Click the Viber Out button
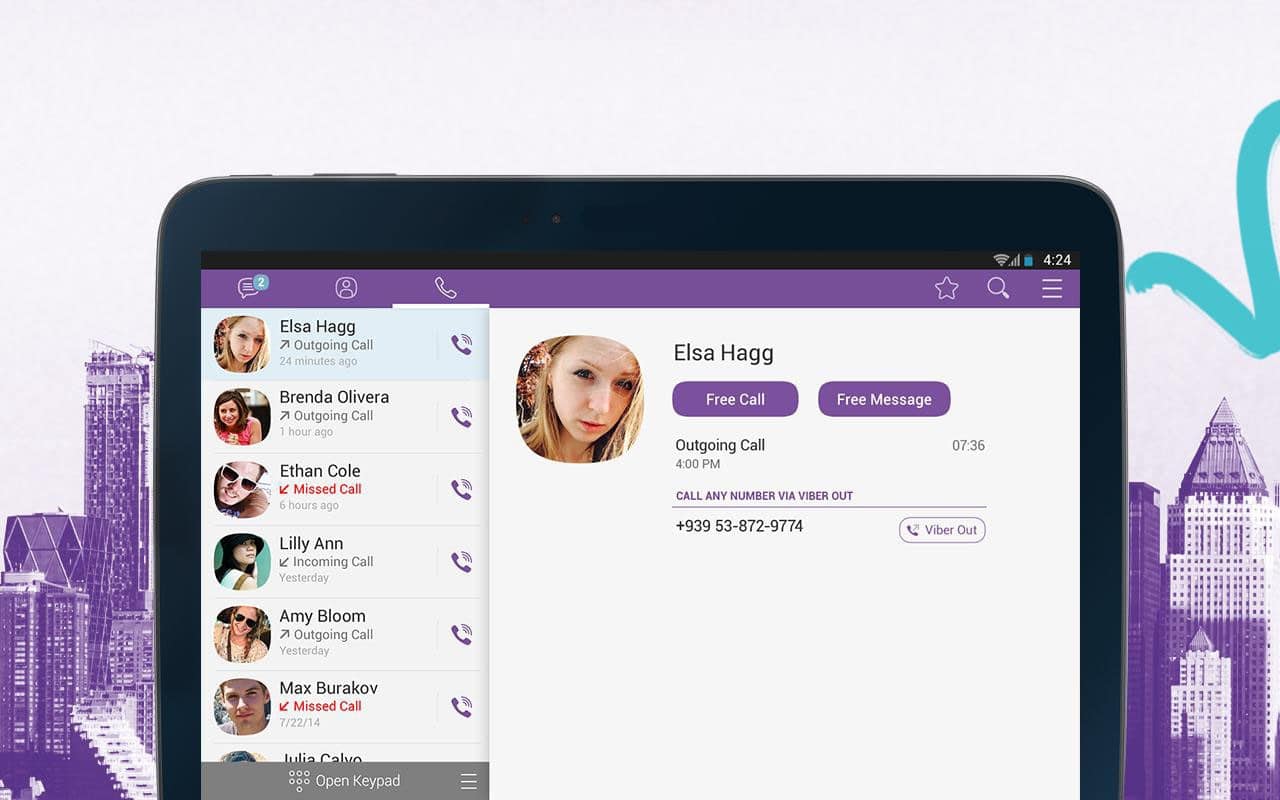Screen dimensions: 1280x800 pyautogui.click(x=942, y=530)
